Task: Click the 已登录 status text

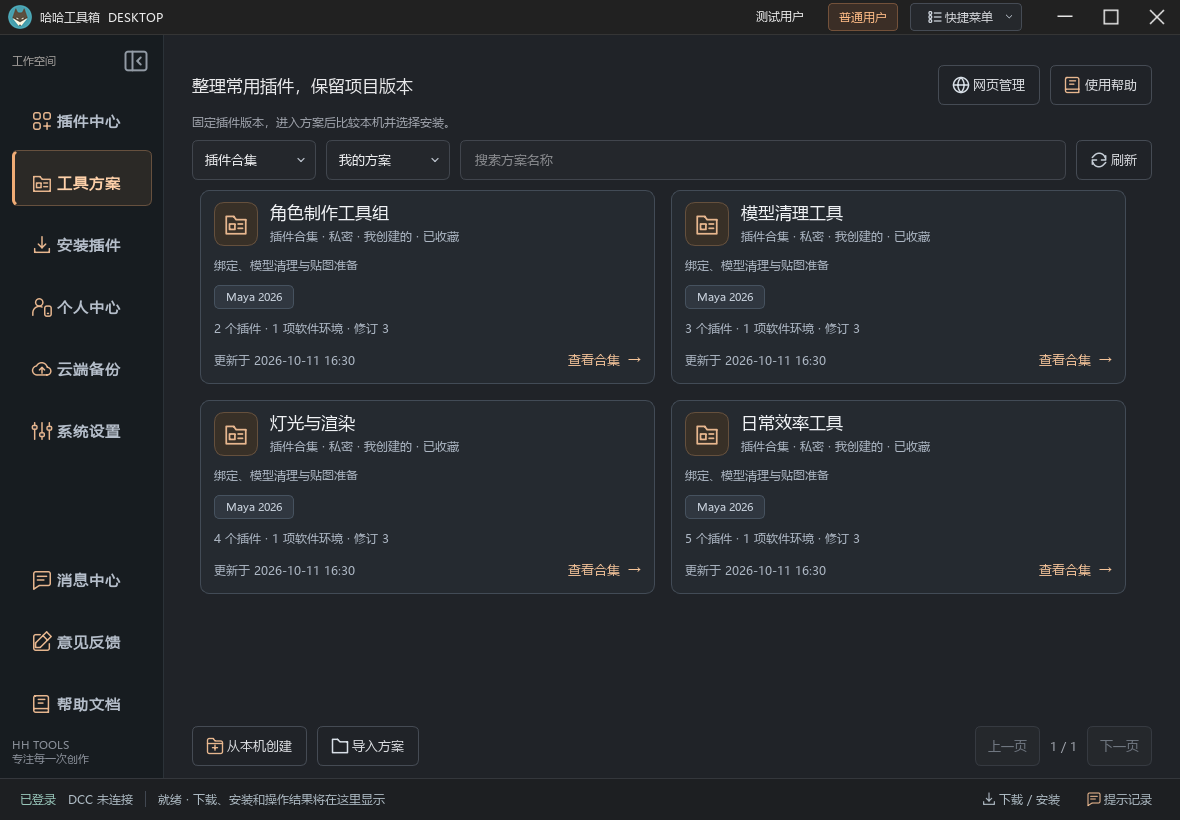Action: pos(38,800)
